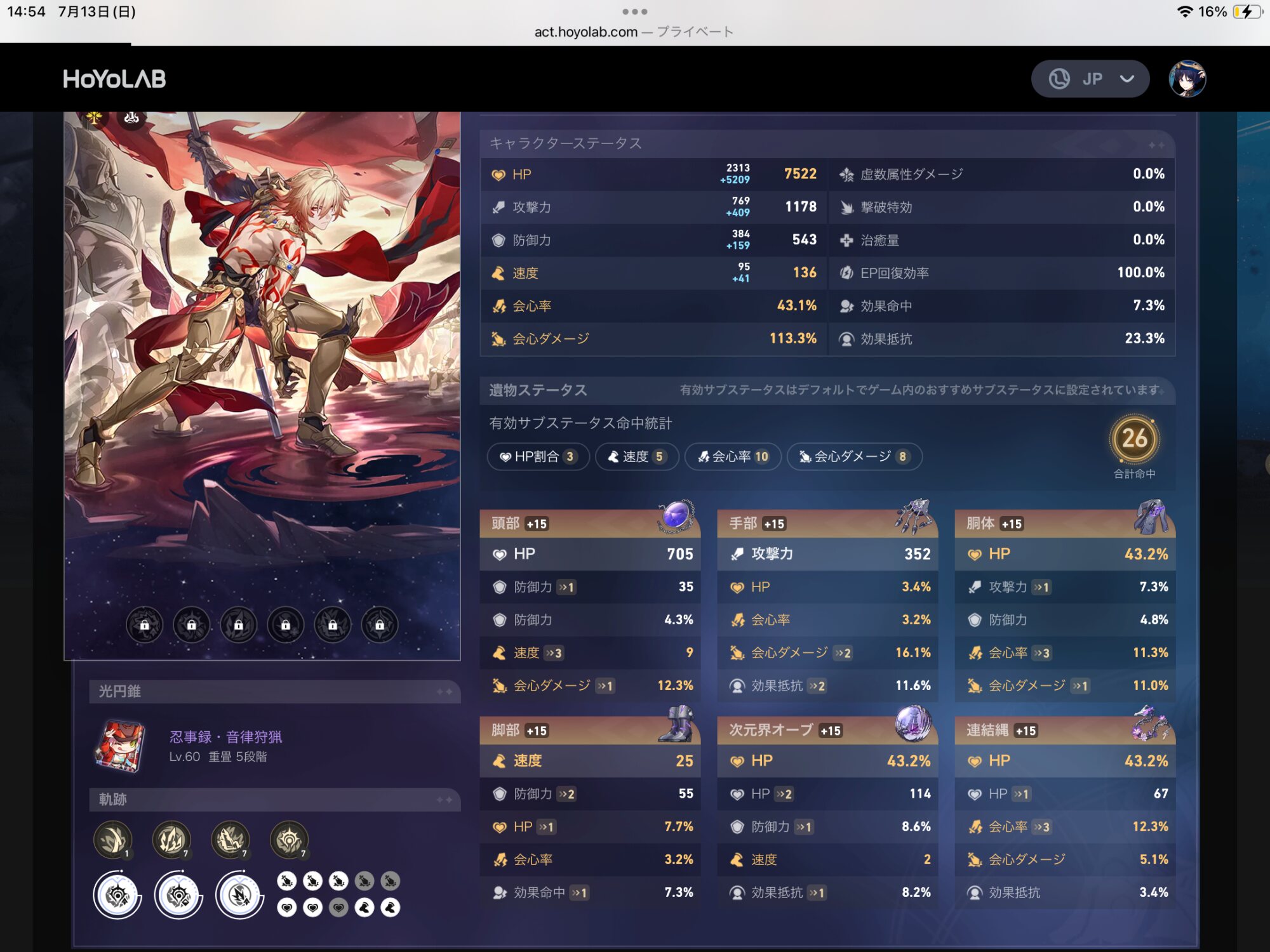Select the first trace skill icon level 1

point(112,840)
